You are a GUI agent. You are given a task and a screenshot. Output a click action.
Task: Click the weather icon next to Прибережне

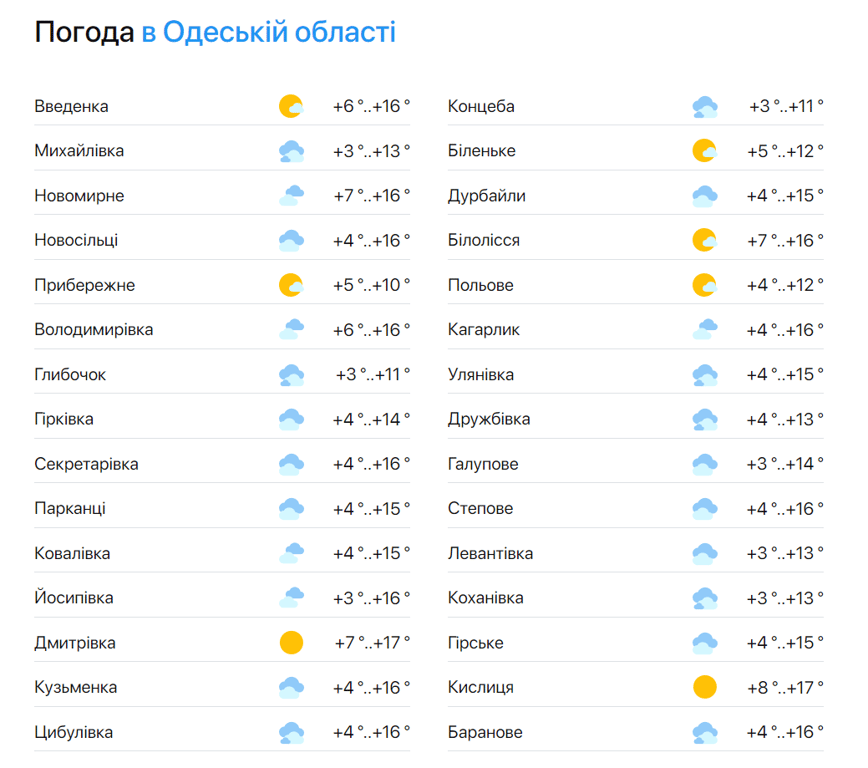coord(291,285)
